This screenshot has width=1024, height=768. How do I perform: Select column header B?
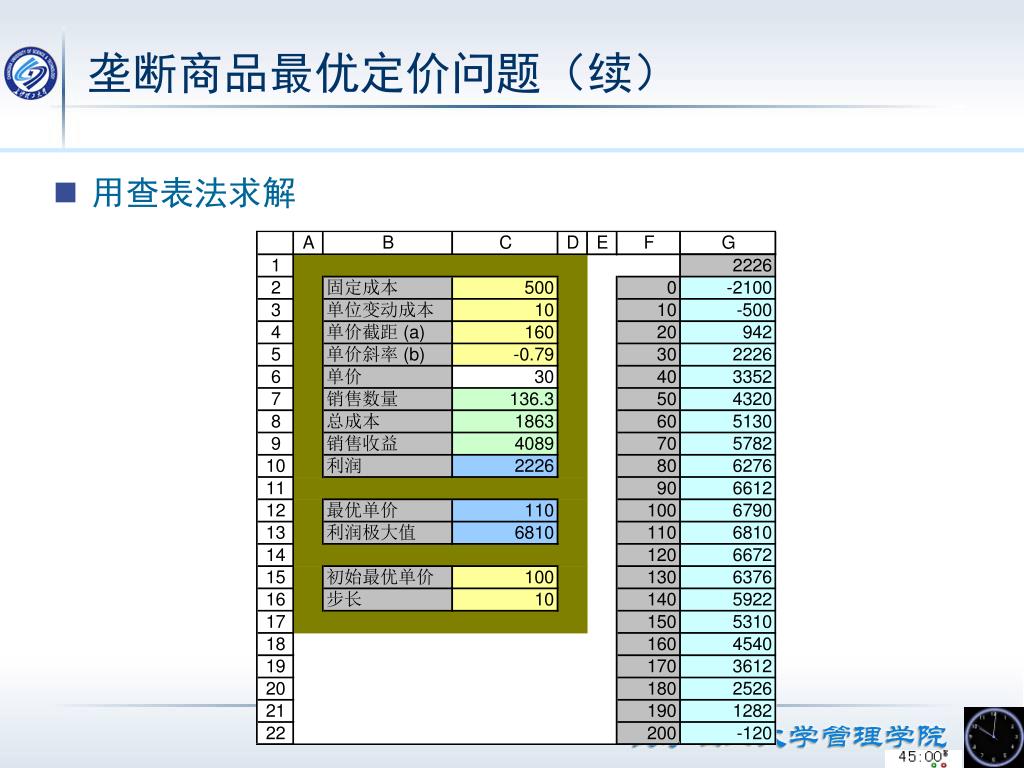point(388,243)
